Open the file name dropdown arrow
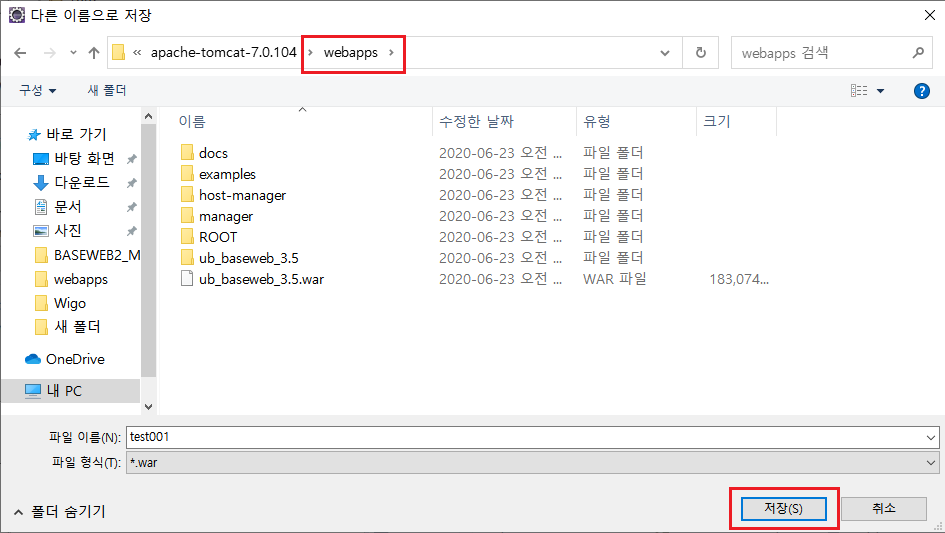Screen dimensions: 945x533 pos(931,438)
